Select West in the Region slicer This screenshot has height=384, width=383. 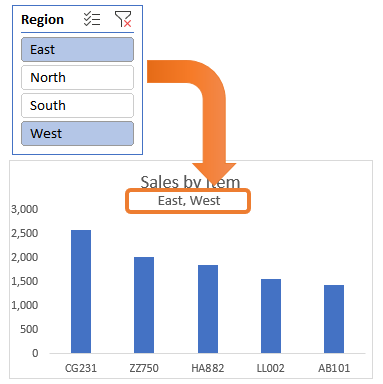click(77, 134)
